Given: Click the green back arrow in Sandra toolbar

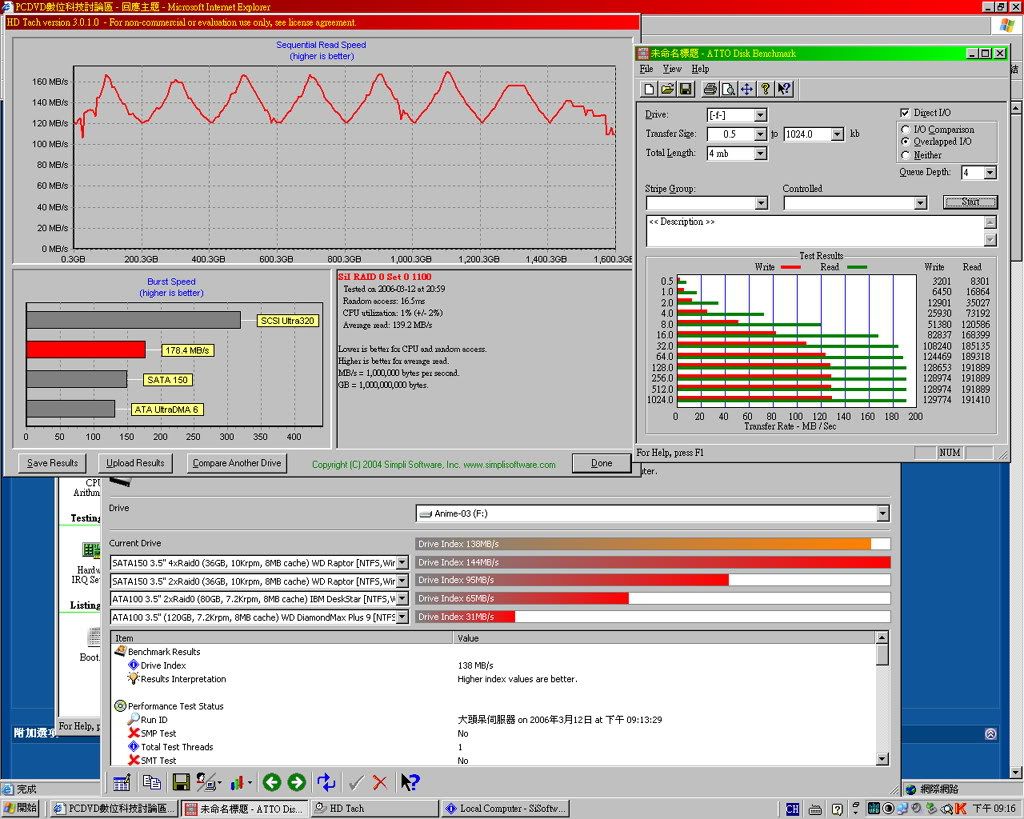Looking at the screenshot, I should pyautogui.click(x=271, y=782).
